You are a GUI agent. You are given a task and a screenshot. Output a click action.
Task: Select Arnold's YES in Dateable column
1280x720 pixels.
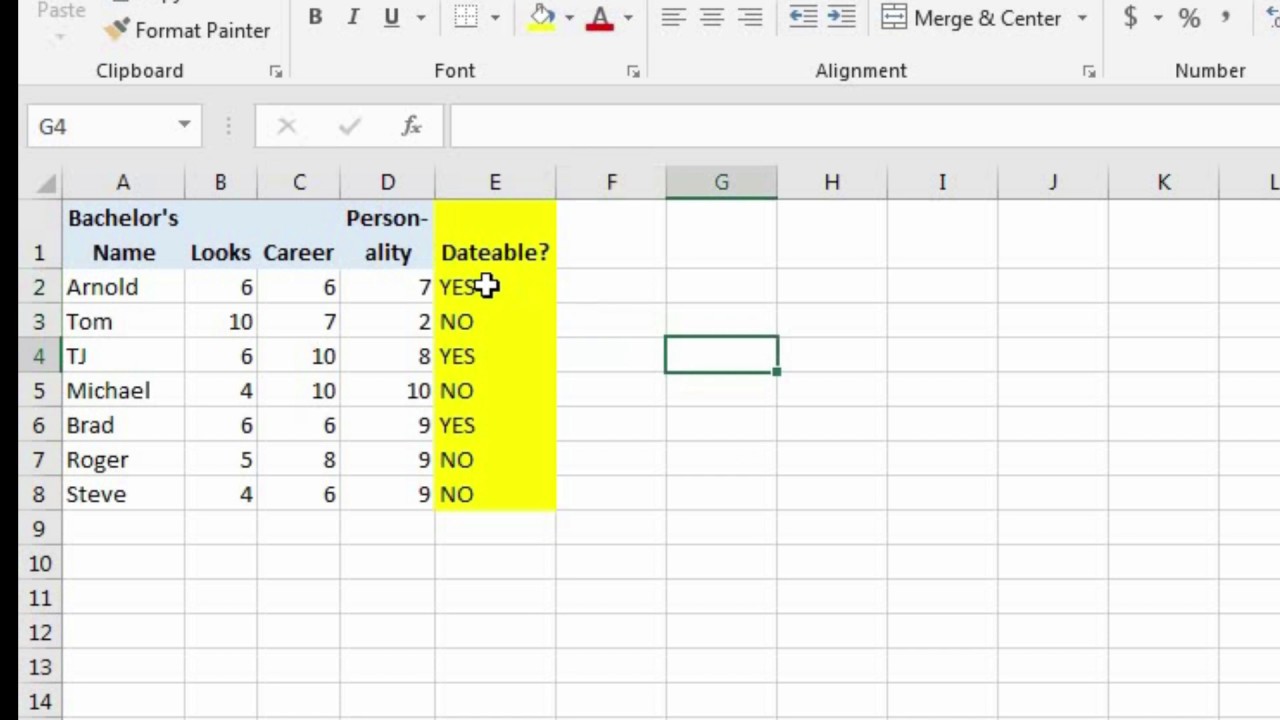(495, 287)
